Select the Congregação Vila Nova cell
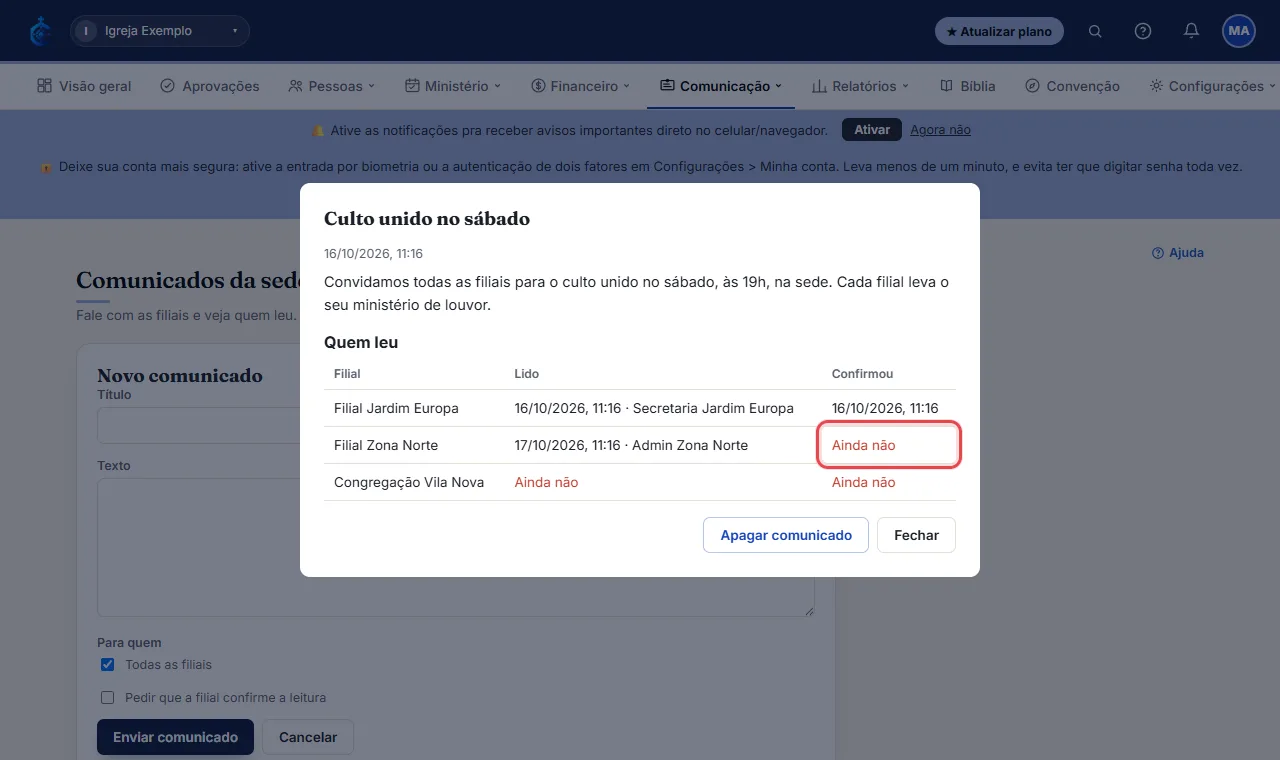 point(409,482)
